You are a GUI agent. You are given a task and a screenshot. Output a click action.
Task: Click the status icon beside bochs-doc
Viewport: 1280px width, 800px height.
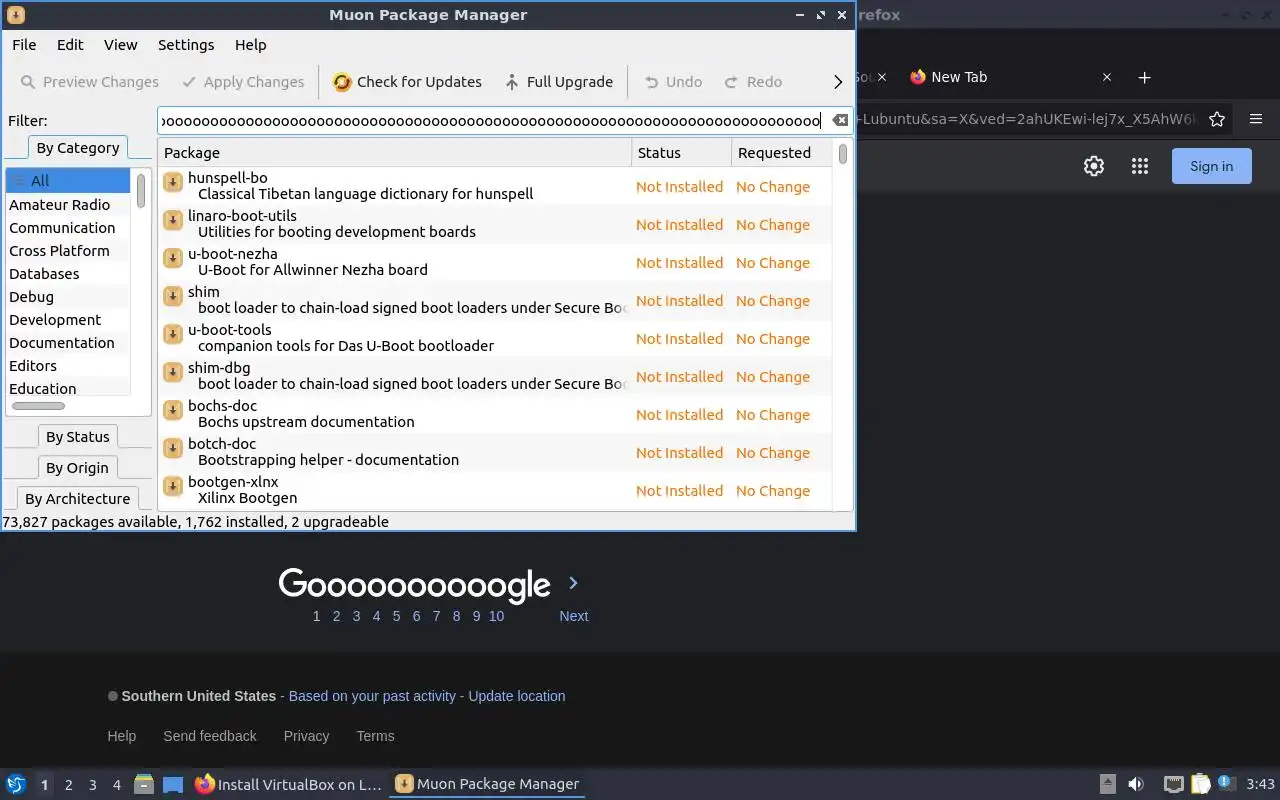click(x=173, y=410)
